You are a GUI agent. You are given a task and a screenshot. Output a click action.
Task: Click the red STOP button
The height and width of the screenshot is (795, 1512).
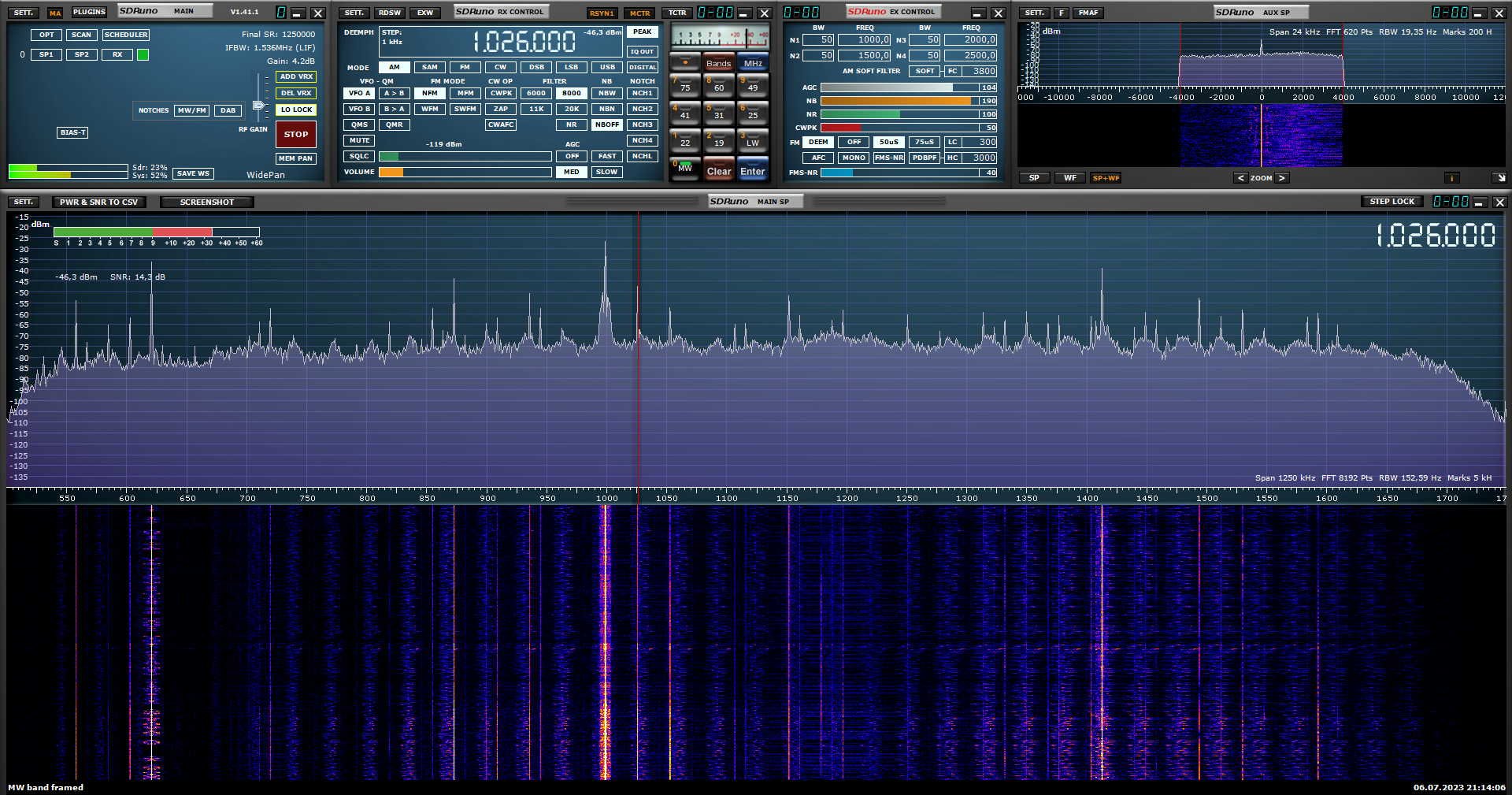[296, 134]
